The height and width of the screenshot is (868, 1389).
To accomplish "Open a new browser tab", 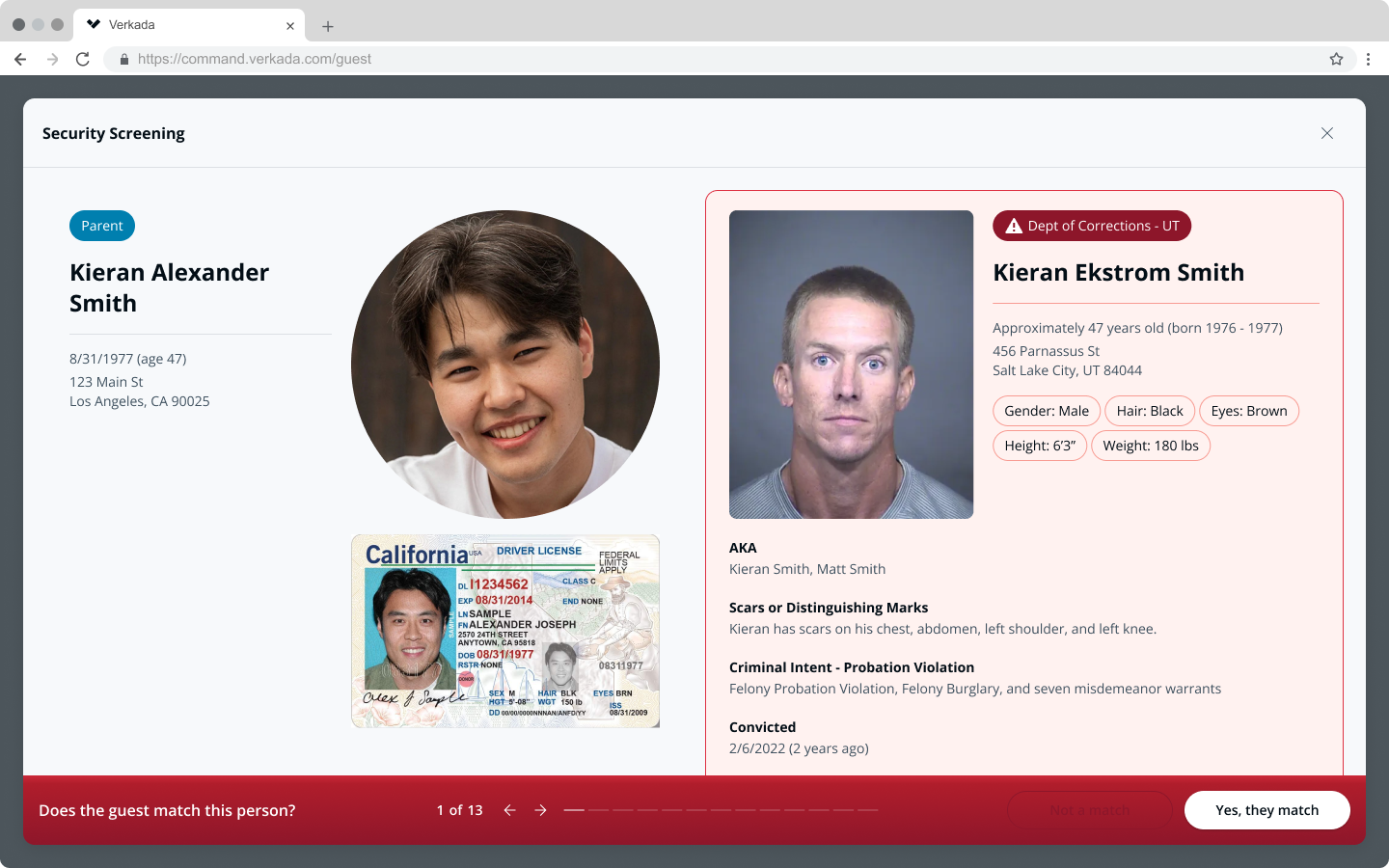I will [x=328, y=26].
